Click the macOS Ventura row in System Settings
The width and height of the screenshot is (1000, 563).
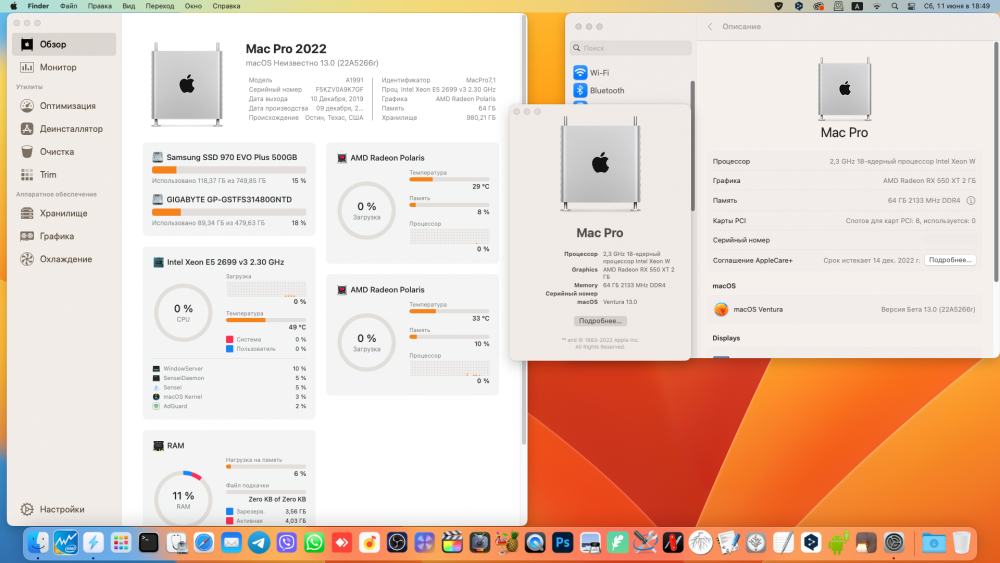point(844,309)
